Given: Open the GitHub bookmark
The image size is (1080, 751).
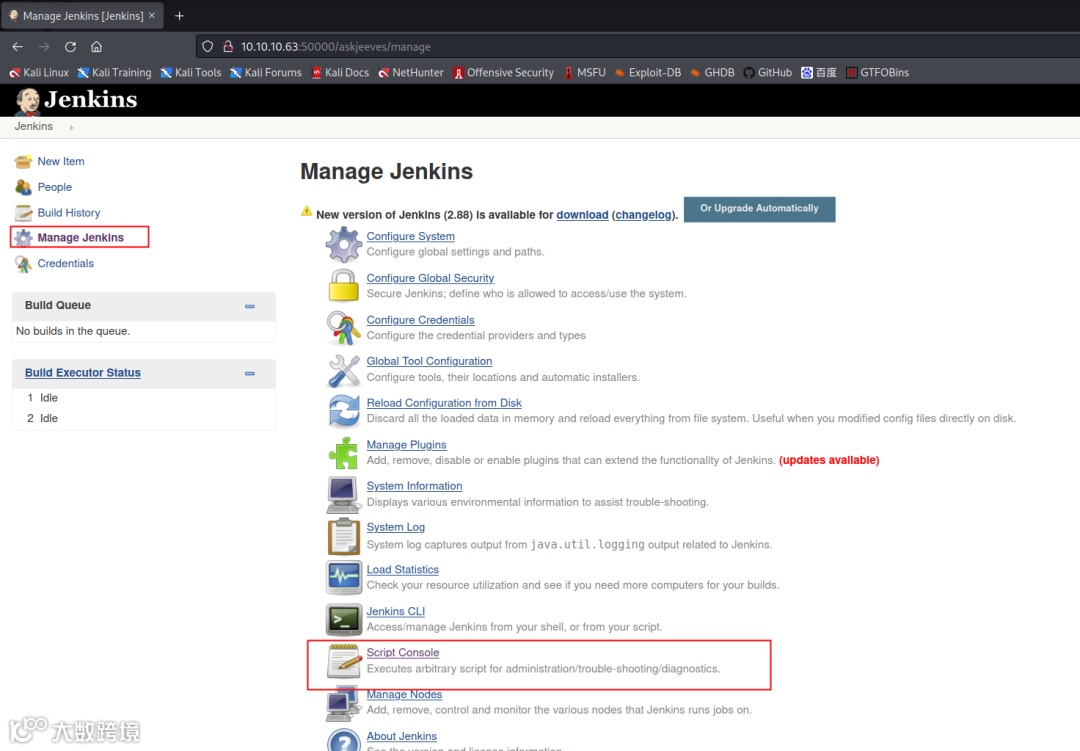Looking at the screenshot, I should 767,72.
